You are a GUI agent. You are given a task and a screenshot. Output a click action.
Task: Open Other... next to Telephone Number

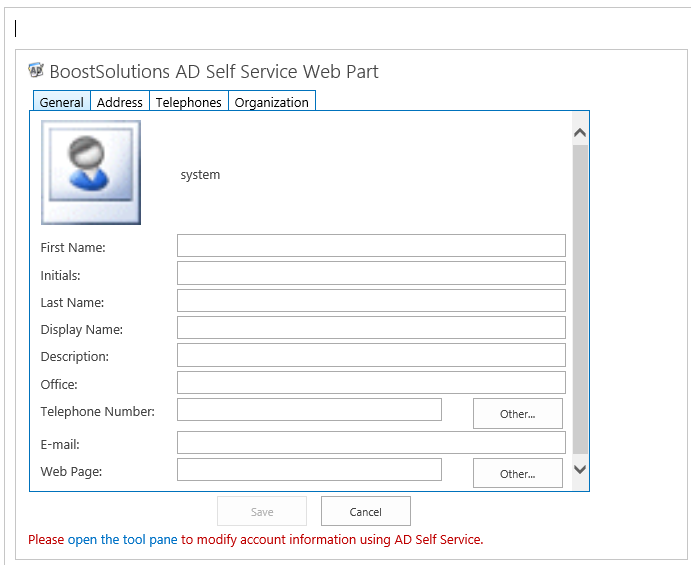click(x=518, y=413)
